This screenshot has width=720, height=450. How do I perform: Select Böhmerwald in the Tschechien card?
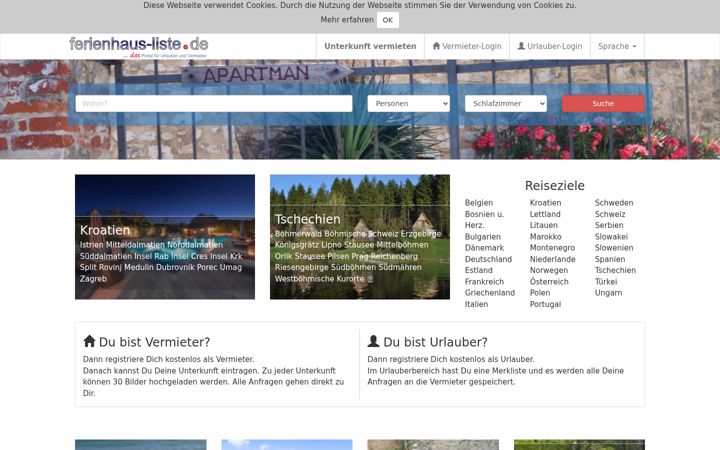(x=298, y=234)
